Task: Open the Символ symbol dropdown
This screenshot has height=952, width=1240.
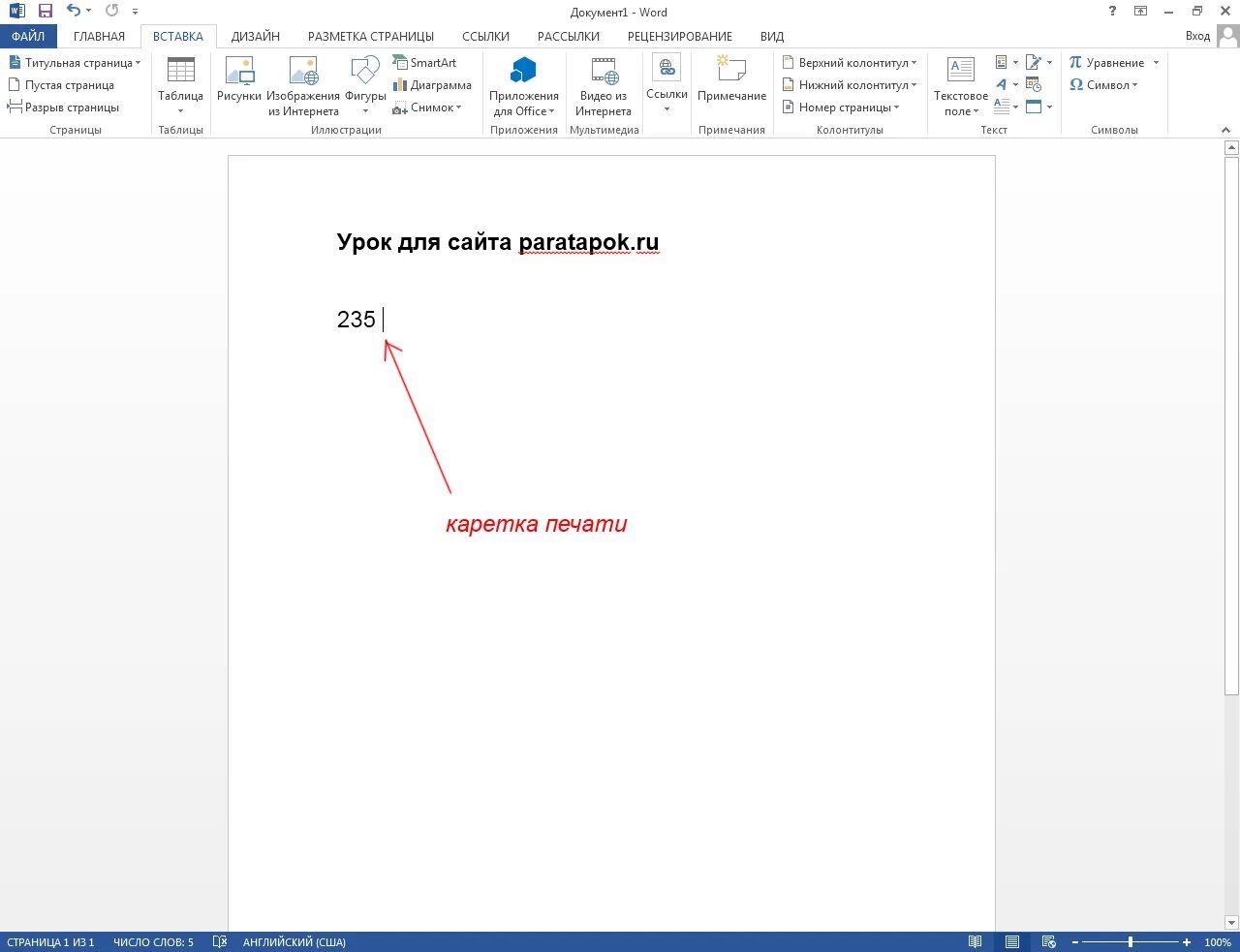Action: point(1103,85)
